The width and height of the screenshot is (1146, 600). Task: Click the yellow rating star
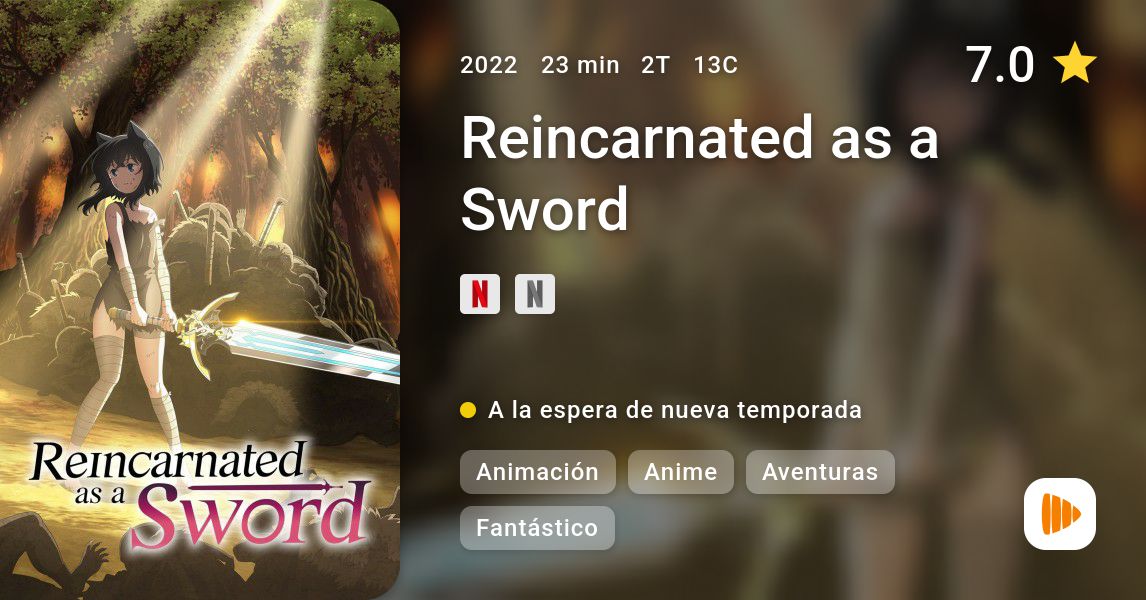point(1075,63)
